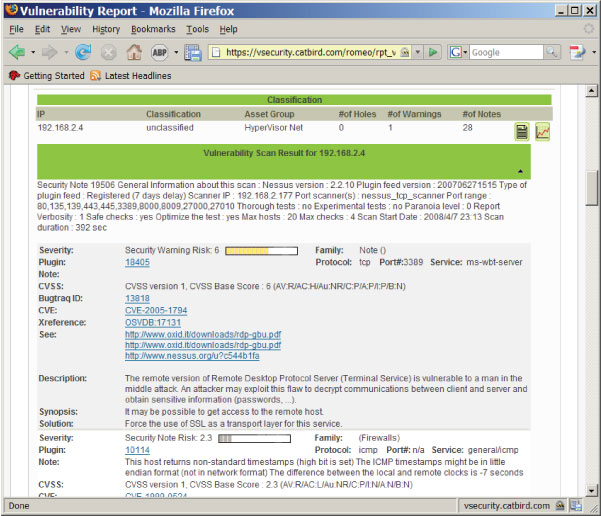
Task: Open the Tools menu
Action: tap(197, 29)
